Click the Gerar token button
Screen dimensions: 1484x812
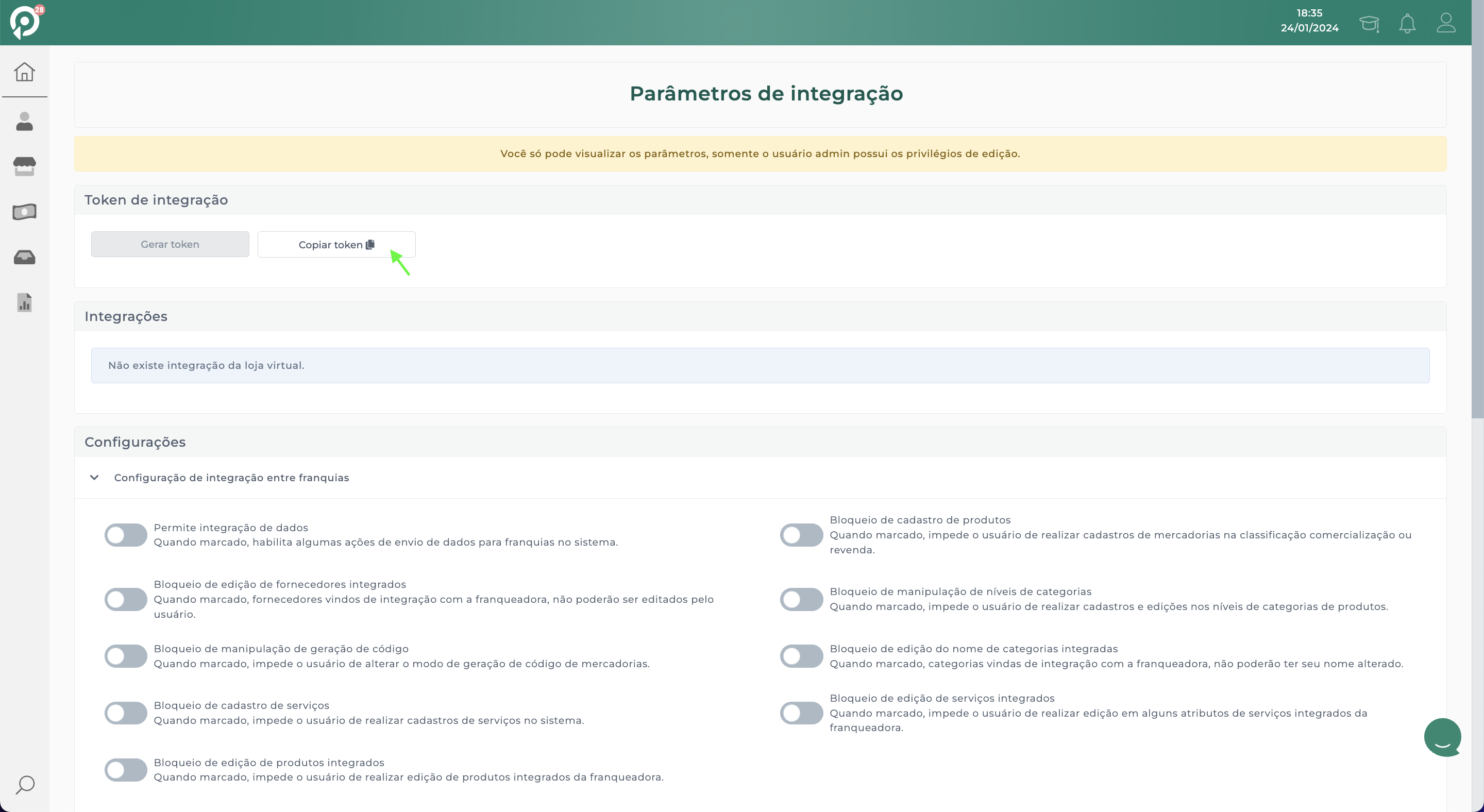pos(170,244)
